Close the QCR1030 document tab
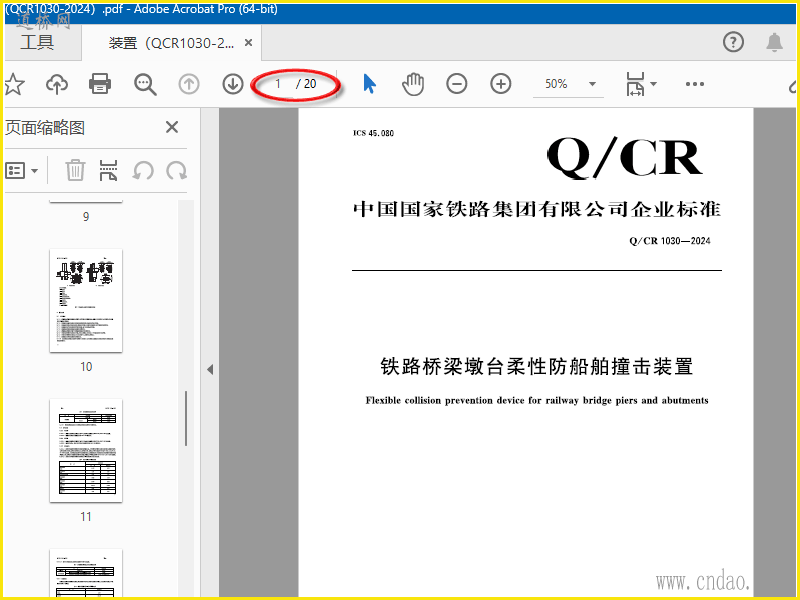 [x=248, y=43]
